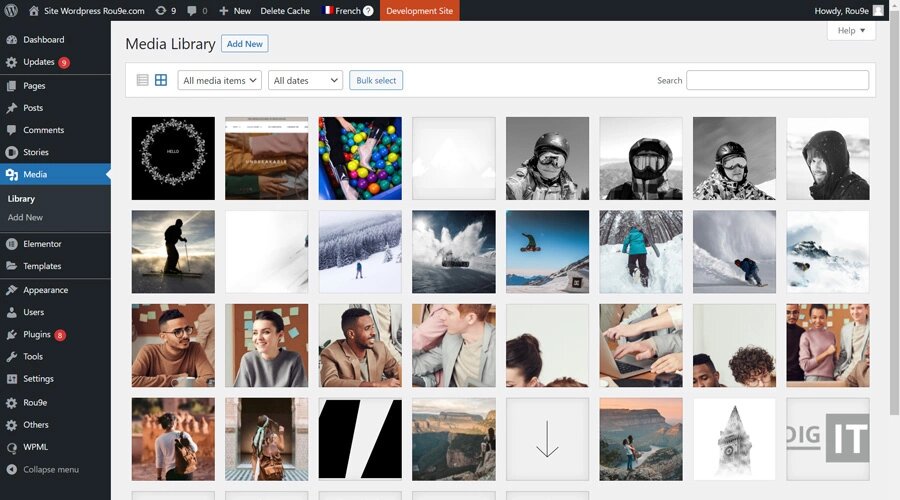Click the French flag icon
The width and height of the screenshot is (900, 500).
(x=328, y=10)
